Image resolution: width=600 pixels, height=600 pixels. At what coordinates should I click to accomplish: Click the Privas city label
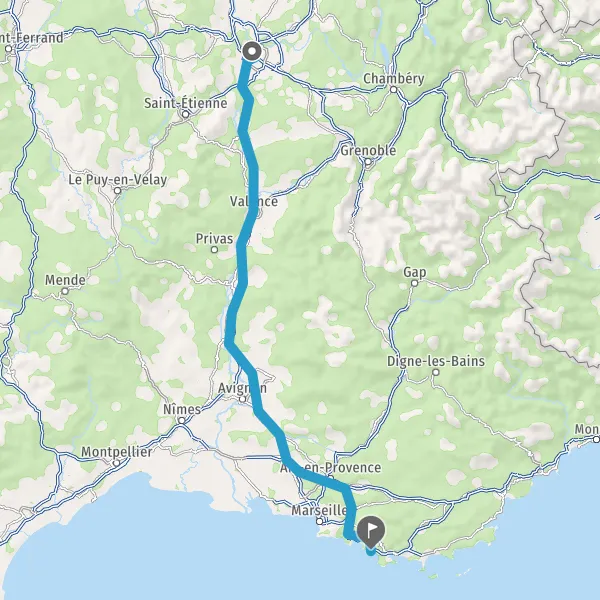[214, 239]
